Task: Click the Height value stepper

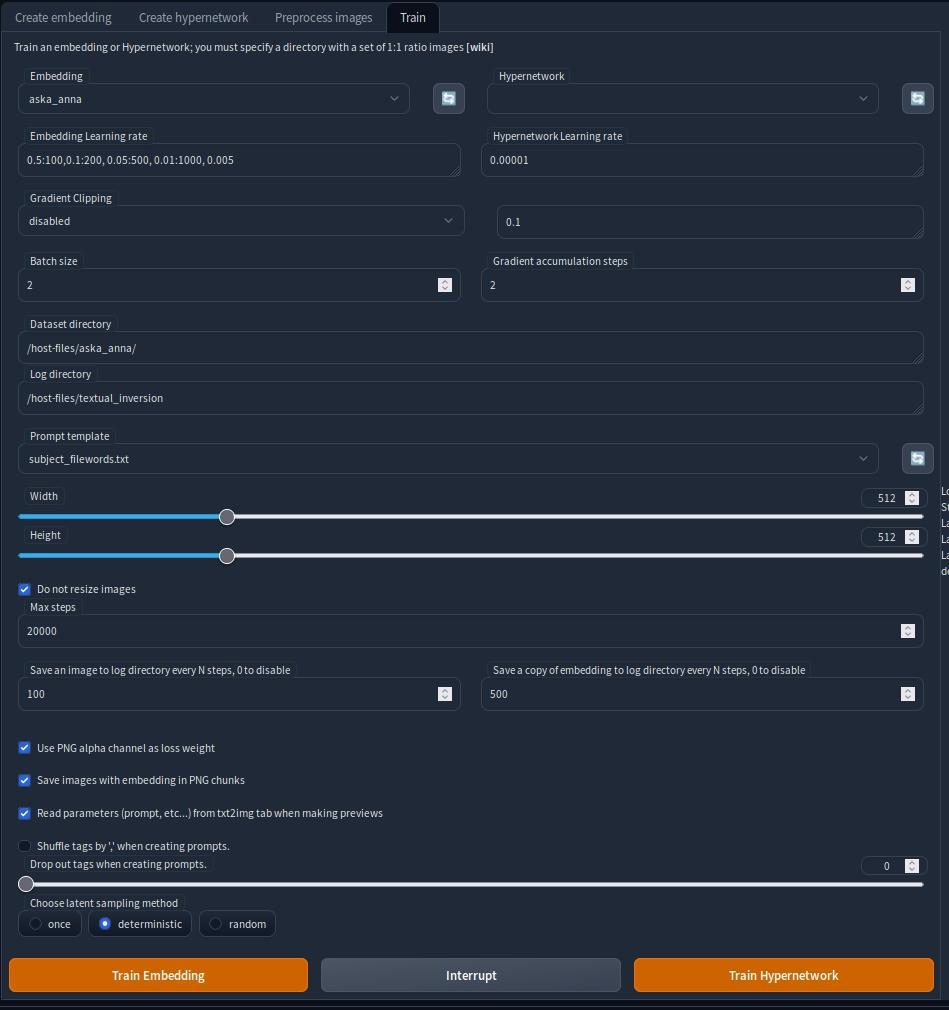Action: tap(912, 537)
